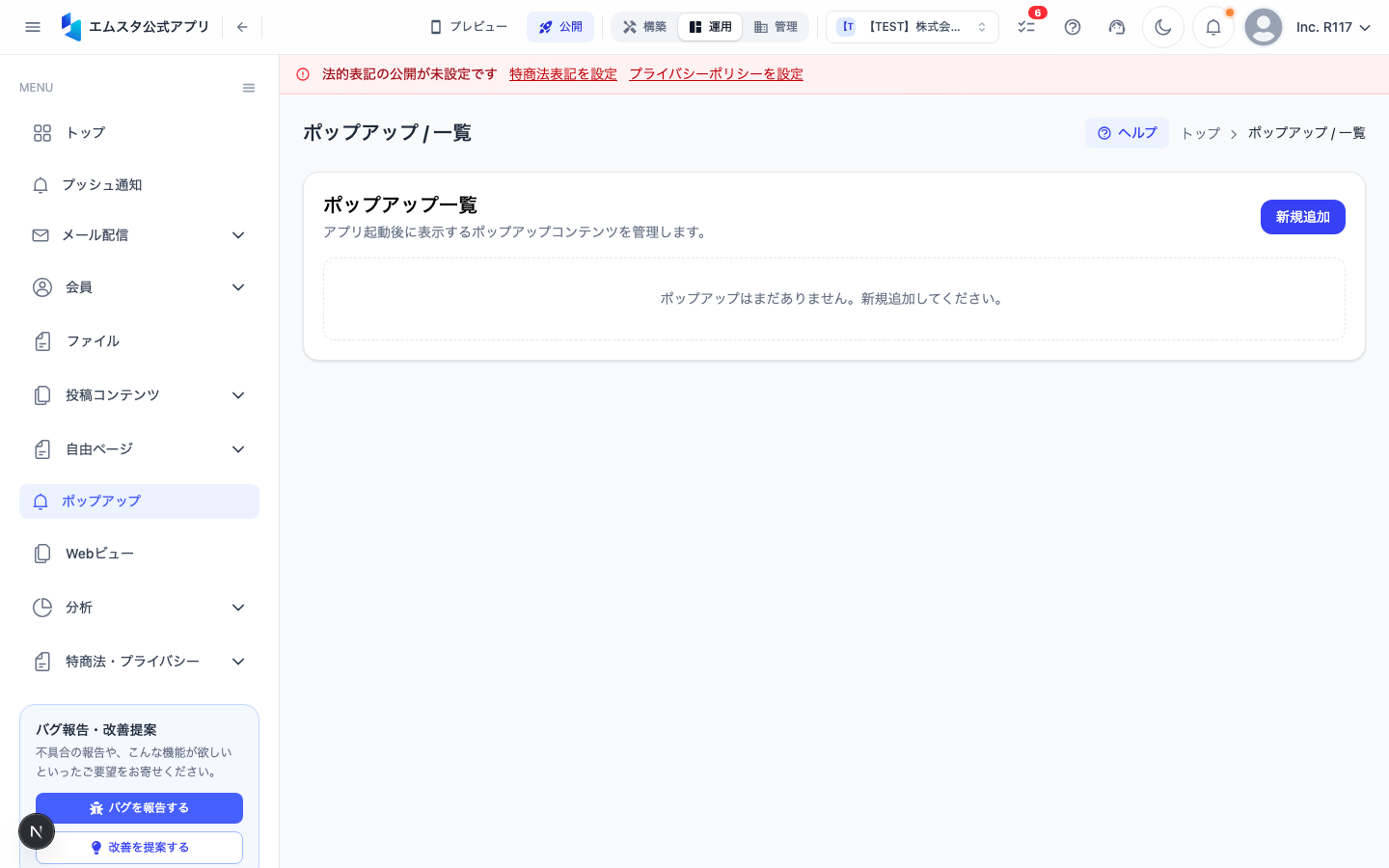Switch to the 管理 tab
This screenshot has height=868, width=1389.
coord(776,27)
